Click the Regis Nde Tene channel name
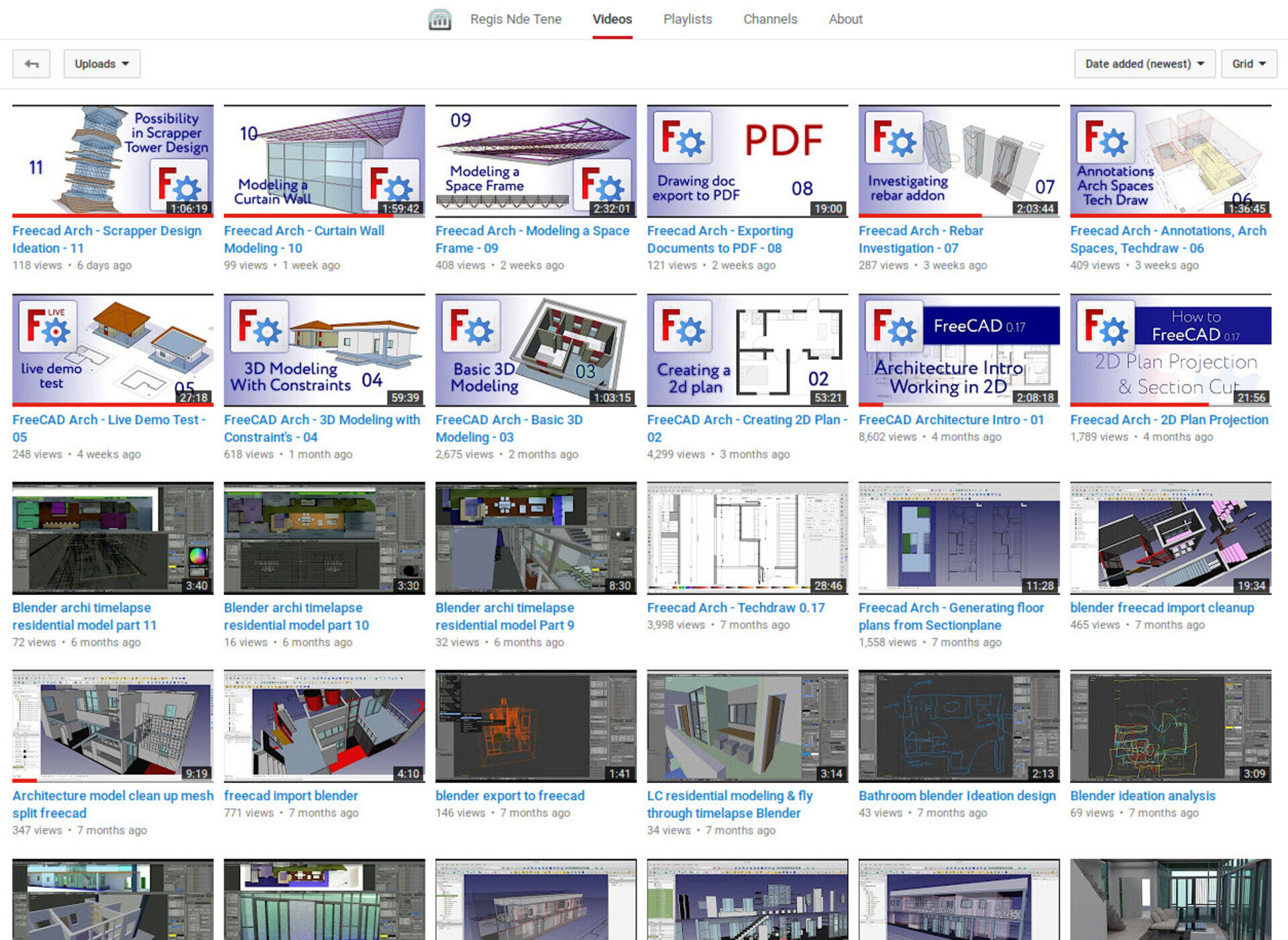The width and height of the screenshot is (1288, 940). click(x=515, y=19)
